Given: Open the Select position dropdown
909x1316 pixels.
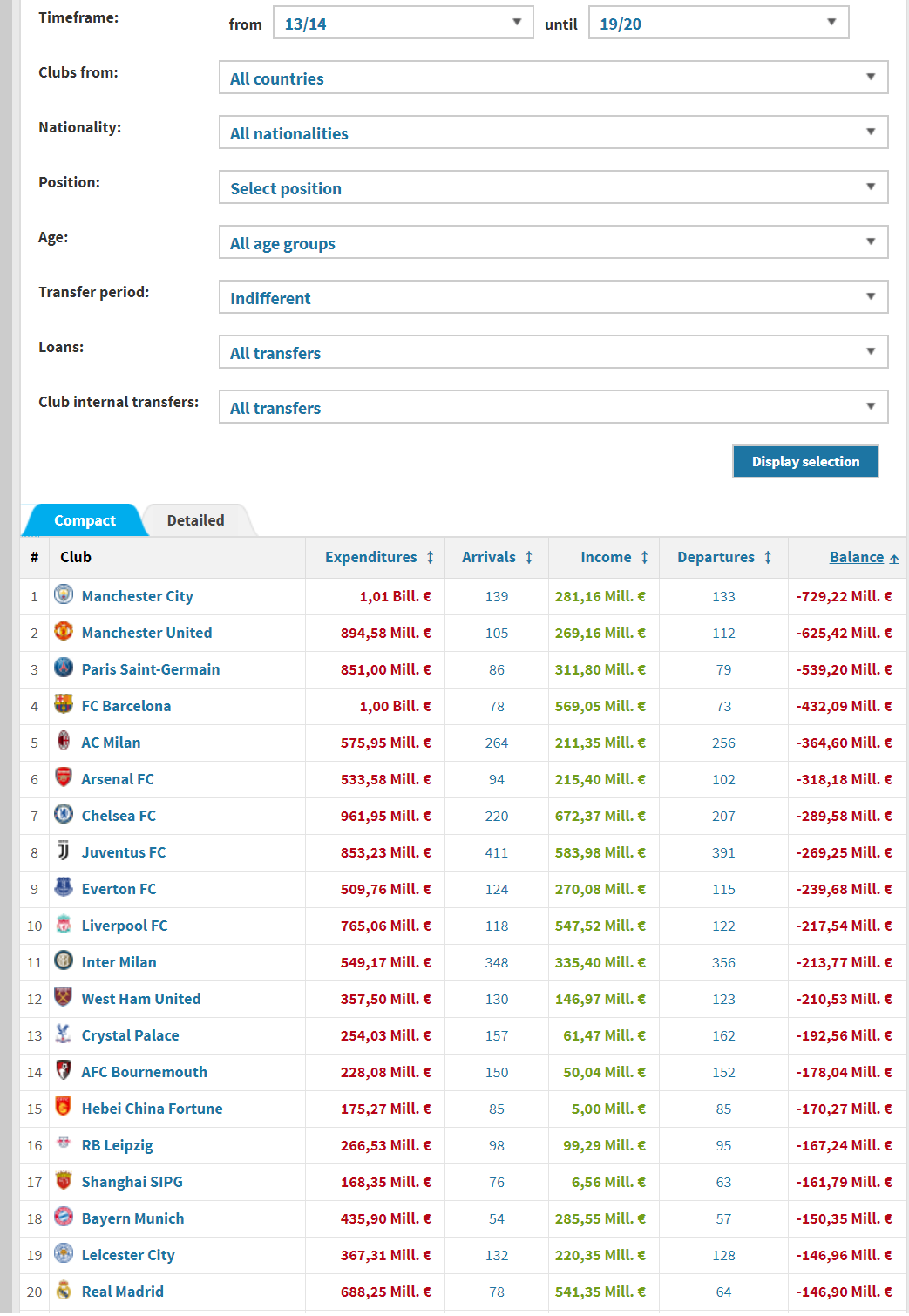Looking at the screenshot, I should [553, 187].
